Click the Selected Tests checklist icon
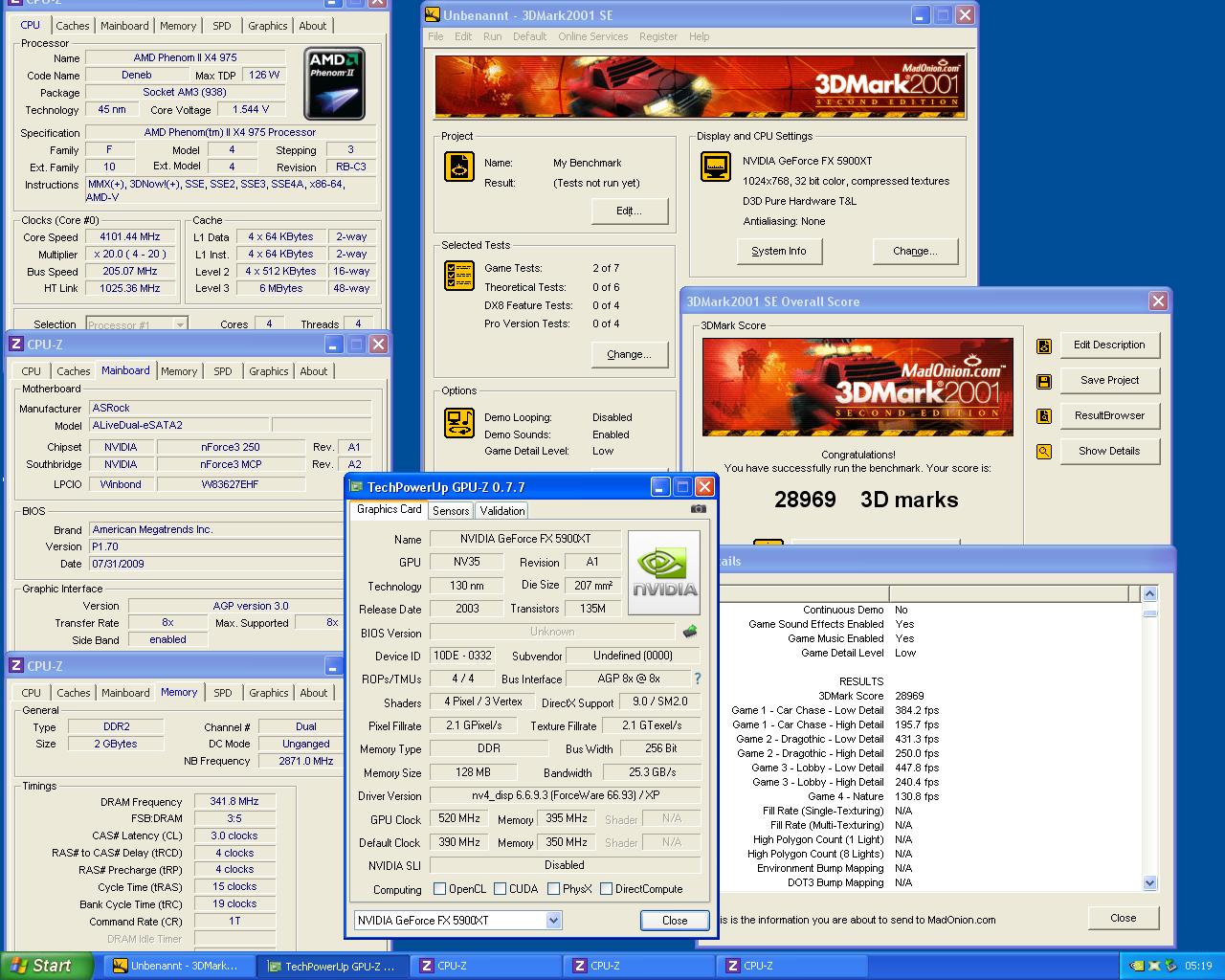Viewport: 1225px width, 980px height. (x=459, y=276)
